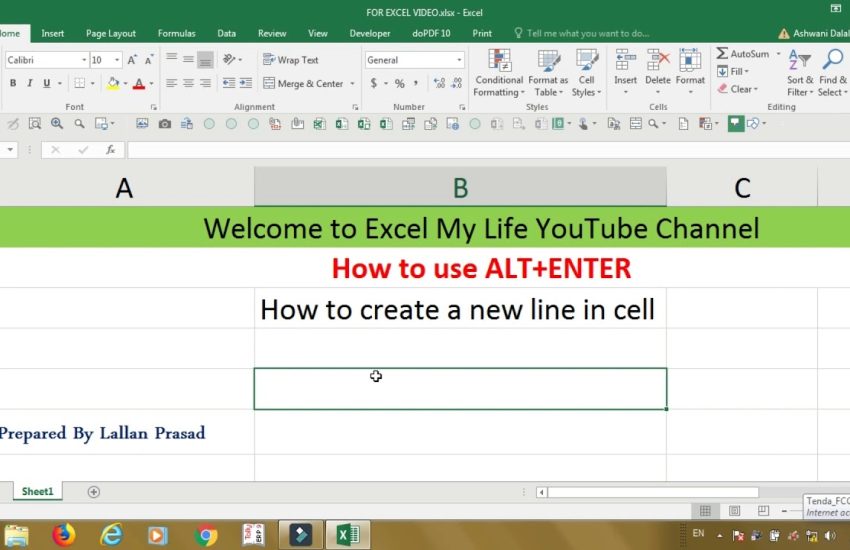Apply Comma Style format

[416, 83]
